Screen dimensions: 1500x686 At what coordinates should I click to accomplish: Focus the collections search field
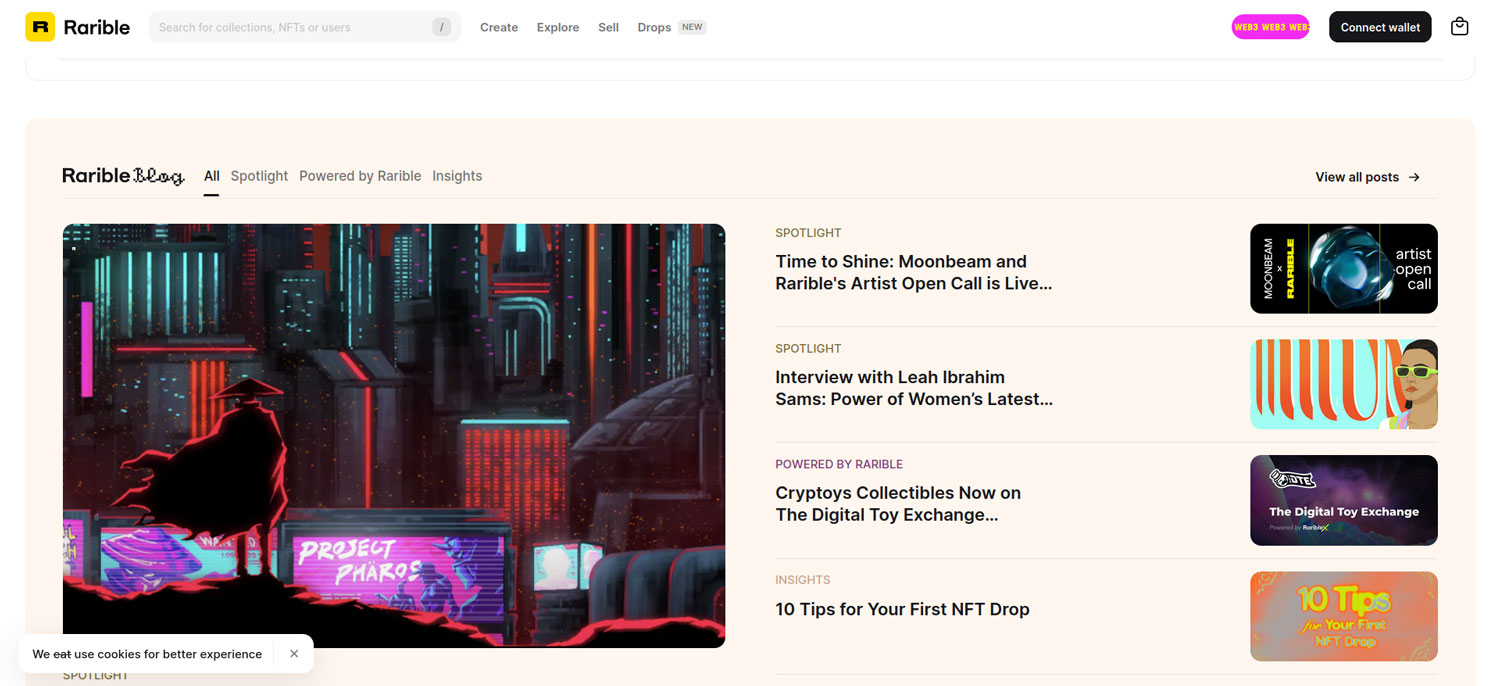pyautogui.click(x=305, y=27)
